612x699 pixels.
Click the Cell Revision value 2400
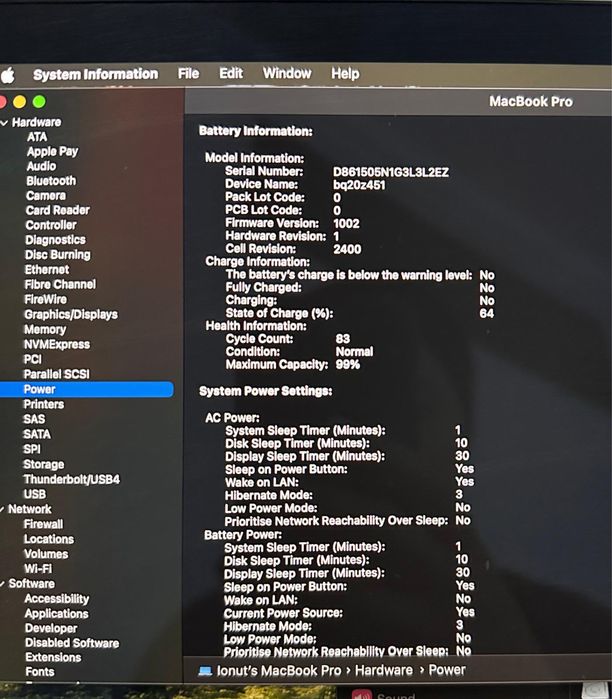pos(347,249)
